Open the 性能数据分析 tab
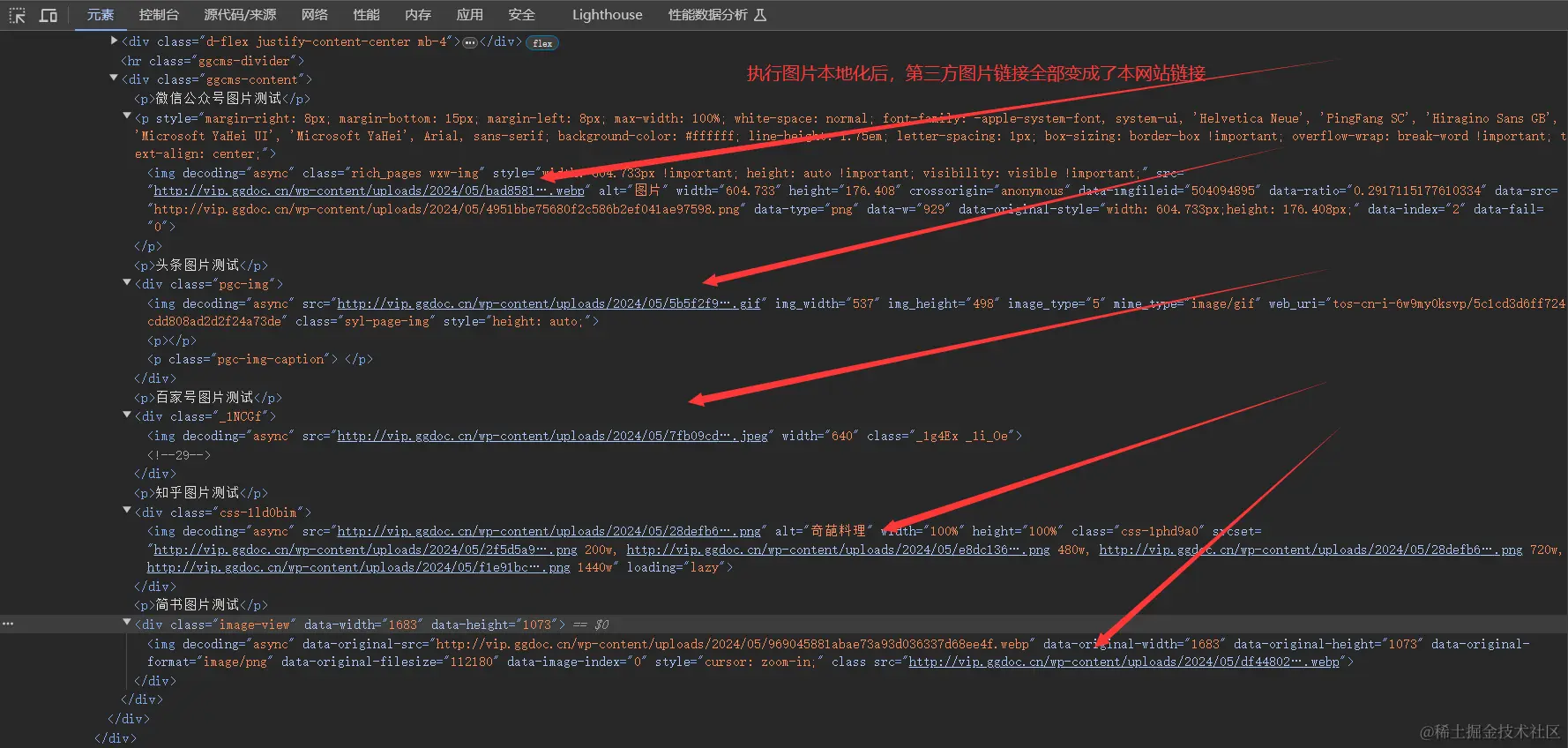The height and width of the screenshot is (748, 1568). click(x=717, y=15)
